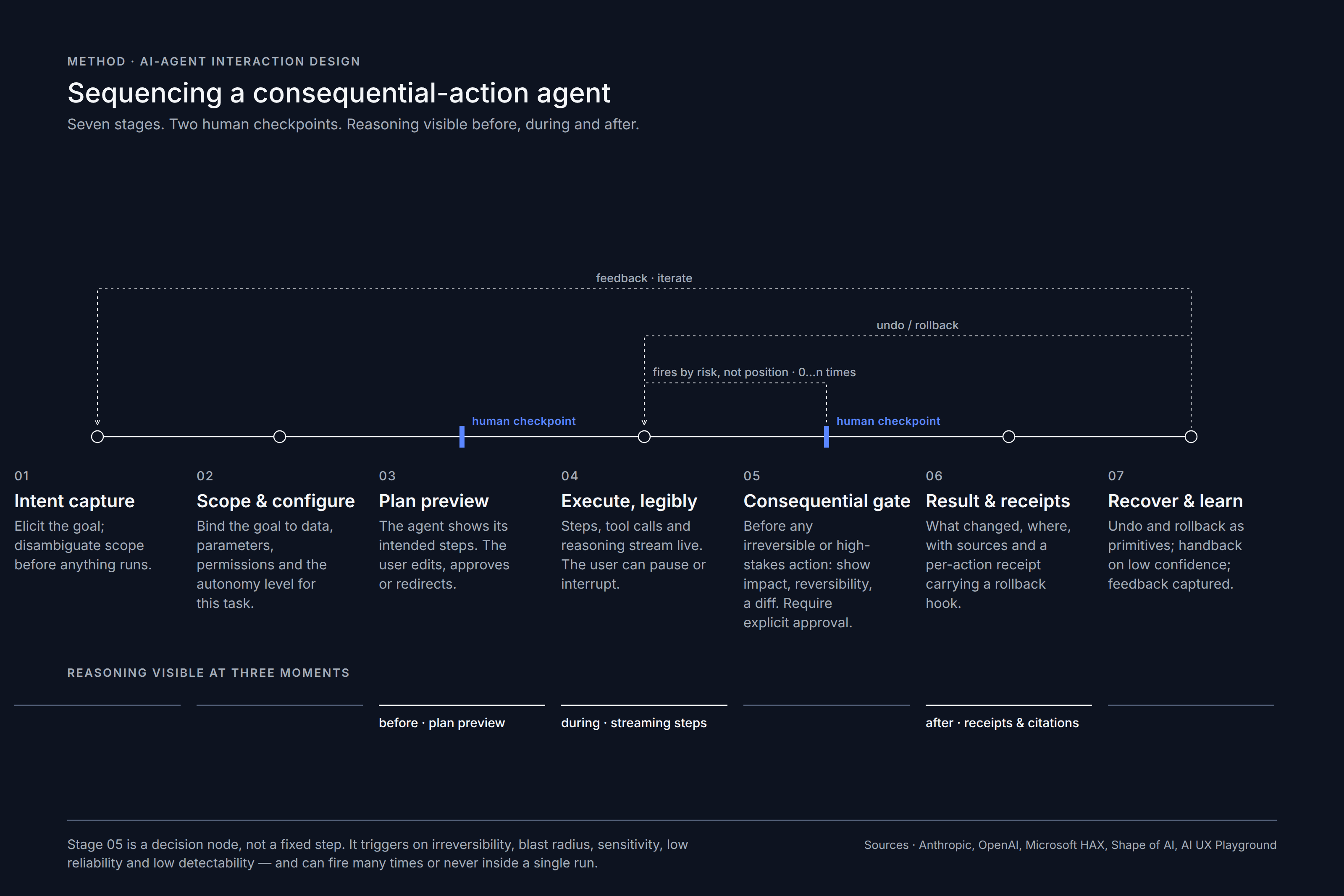Click the Scope & configure timeline node
Viewport: 1344px width, 896px height.
click(x=279, y=437)
